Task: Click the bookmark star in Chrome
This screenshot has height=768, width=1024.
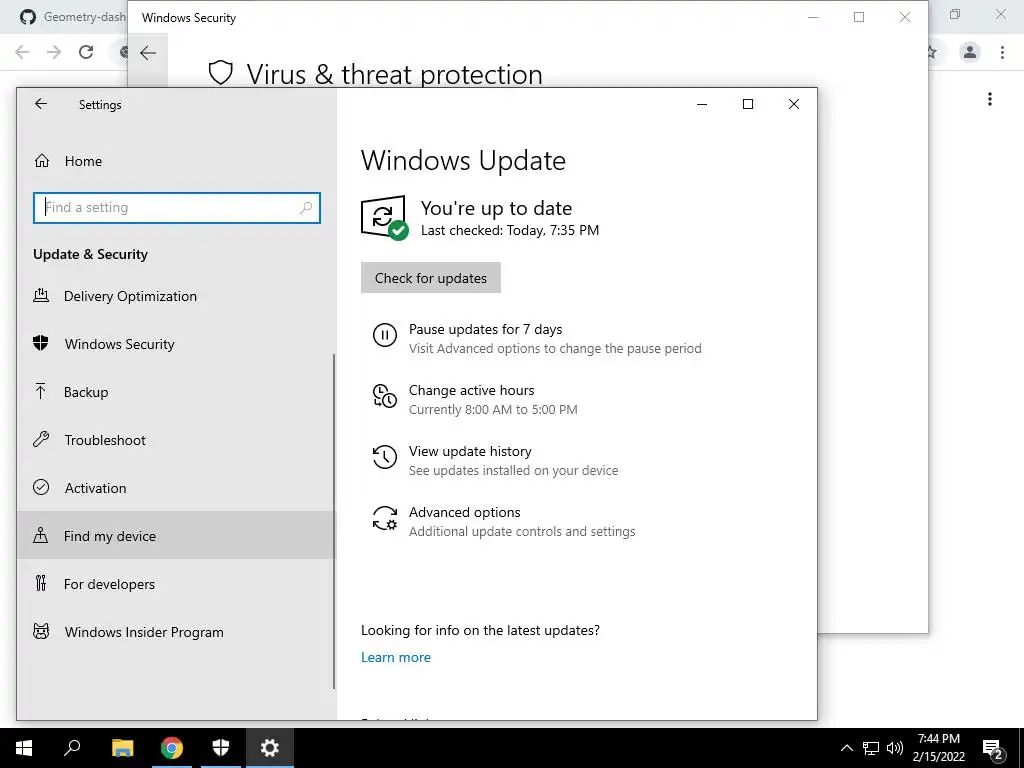Action: coord(933,52)
